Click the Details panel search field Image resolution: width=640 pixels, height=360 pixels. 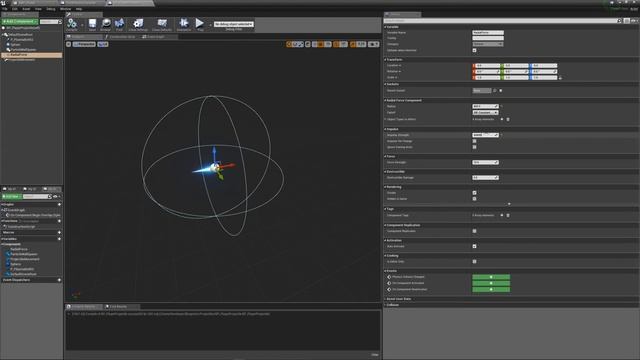[500, 20]
